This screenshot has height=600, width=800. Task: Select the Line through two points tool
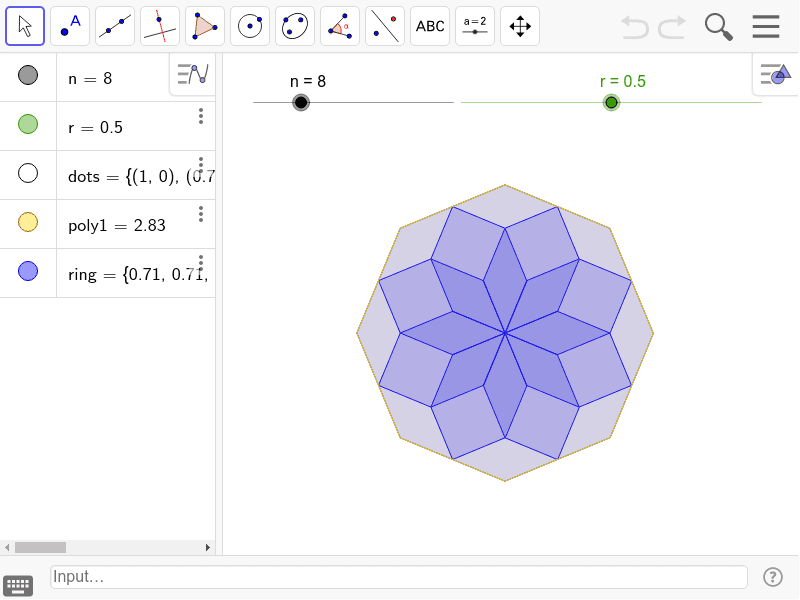[x=115, y=26]
